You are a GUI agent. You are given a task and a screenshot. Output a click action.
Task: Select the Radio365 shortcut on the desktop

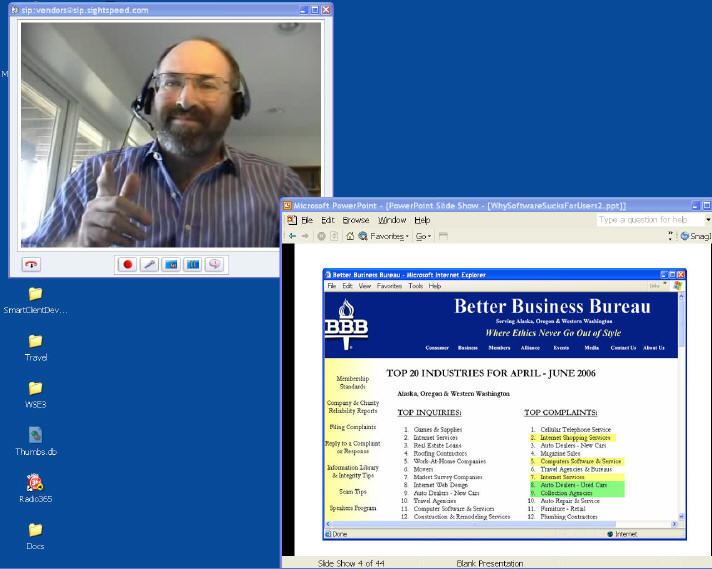tap(35, 489)
